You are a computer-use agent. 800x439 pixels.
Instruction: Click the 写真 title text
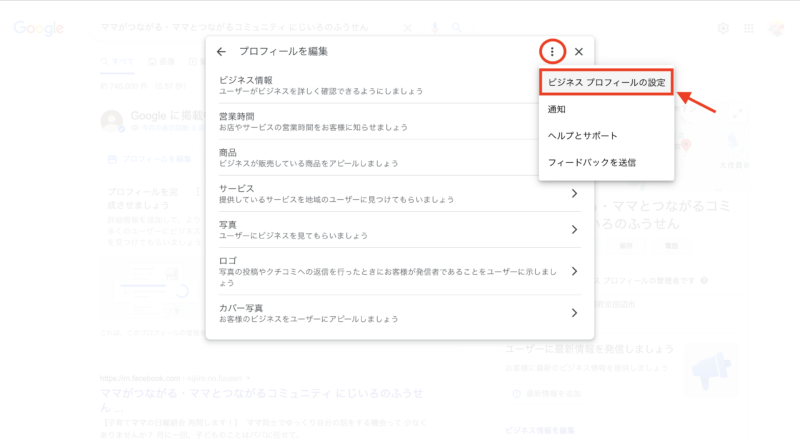[x=228, y=225]
